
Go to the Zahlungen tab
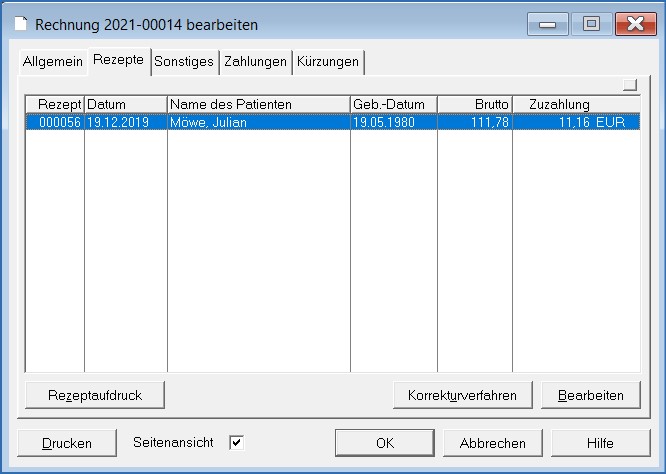coord(255,62)
